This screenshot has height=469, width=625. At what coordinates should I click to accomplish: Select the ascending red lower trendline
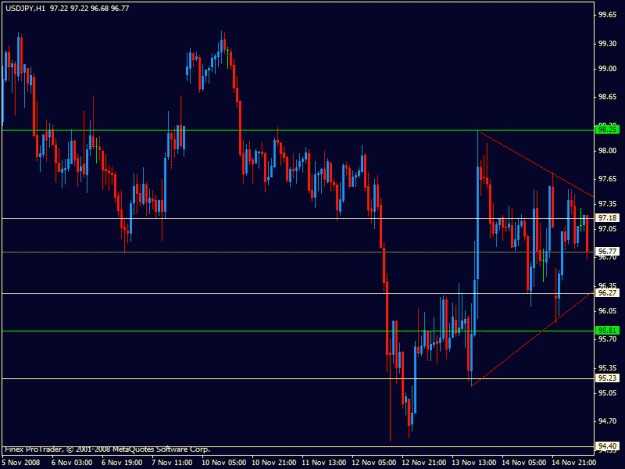pyautogui.click(x=533, y=339)
